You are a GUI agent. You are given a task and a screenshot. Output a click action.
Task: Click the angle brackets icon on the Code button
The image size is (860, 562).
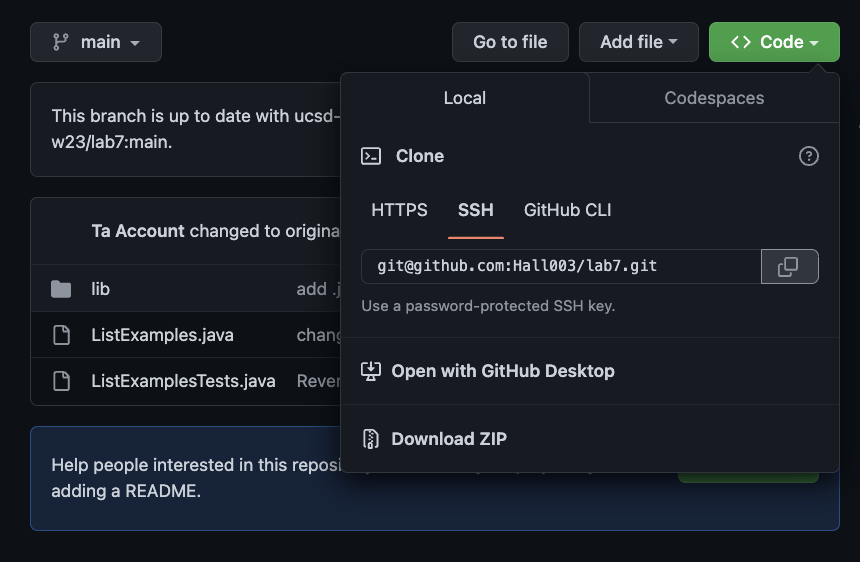(x=740, y=42)
